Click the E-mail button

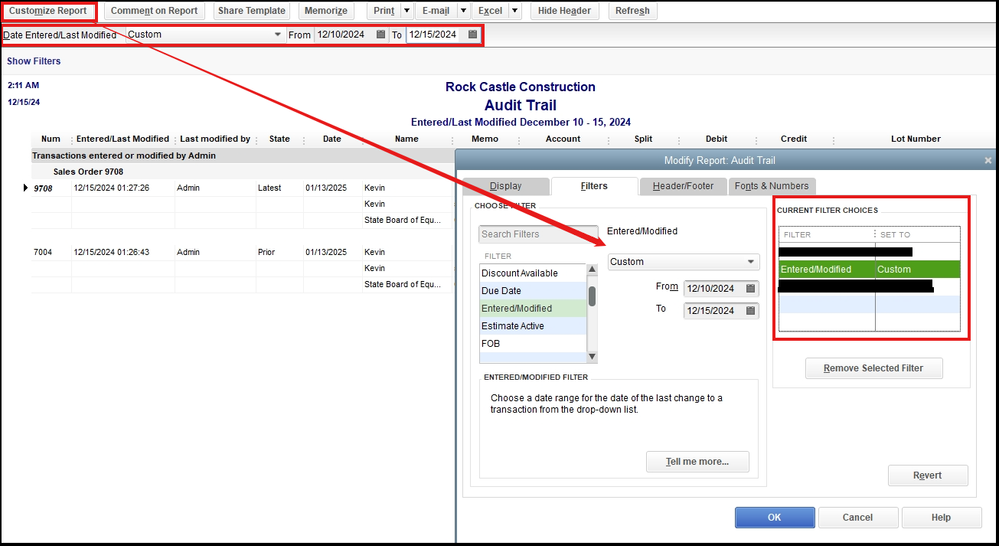click(436, 11)
